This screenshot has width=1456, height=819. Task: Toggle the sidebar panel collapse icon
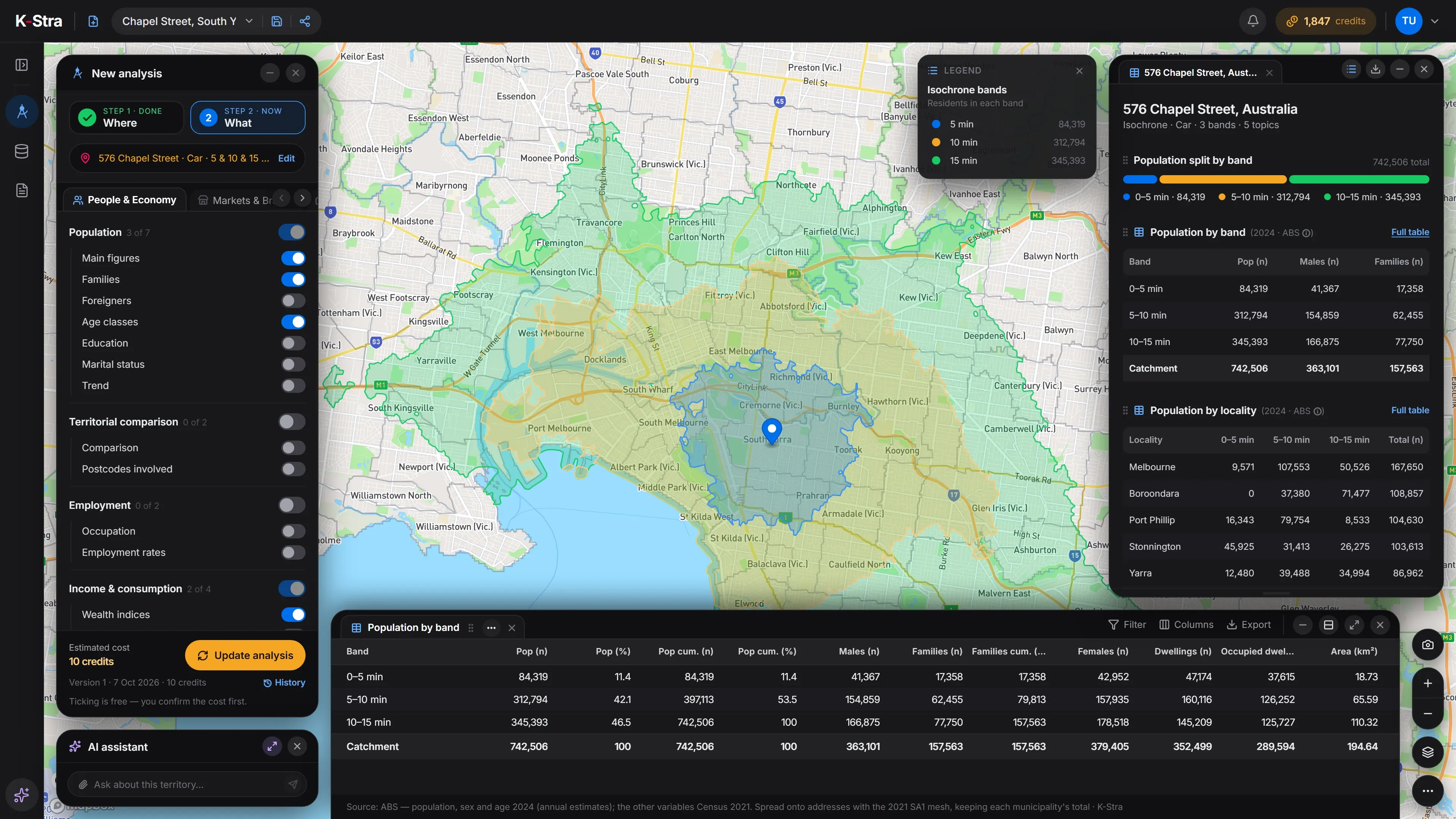(x=22, y=64)
